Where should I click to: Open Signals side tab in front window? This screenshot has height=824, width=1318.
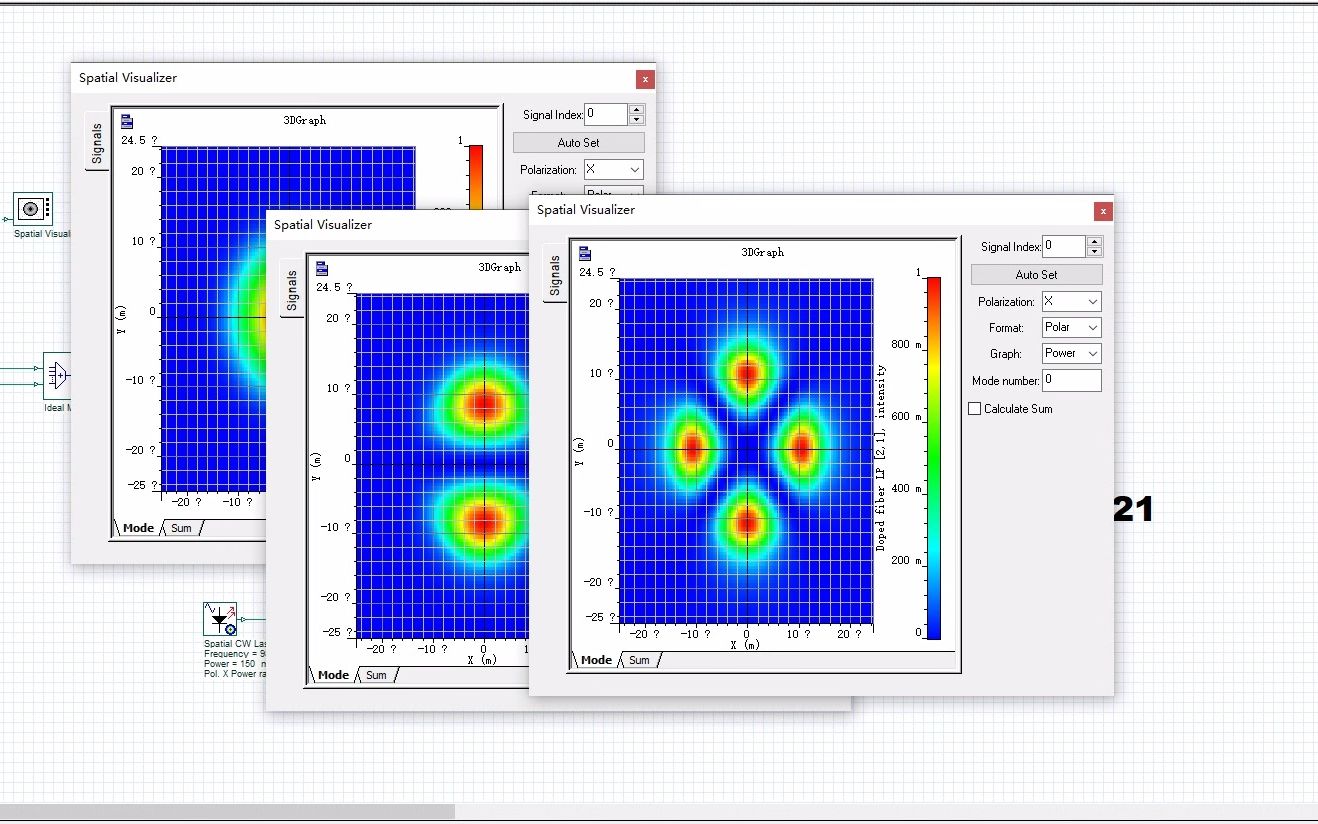pyautogui.click(x=556, y=275)
